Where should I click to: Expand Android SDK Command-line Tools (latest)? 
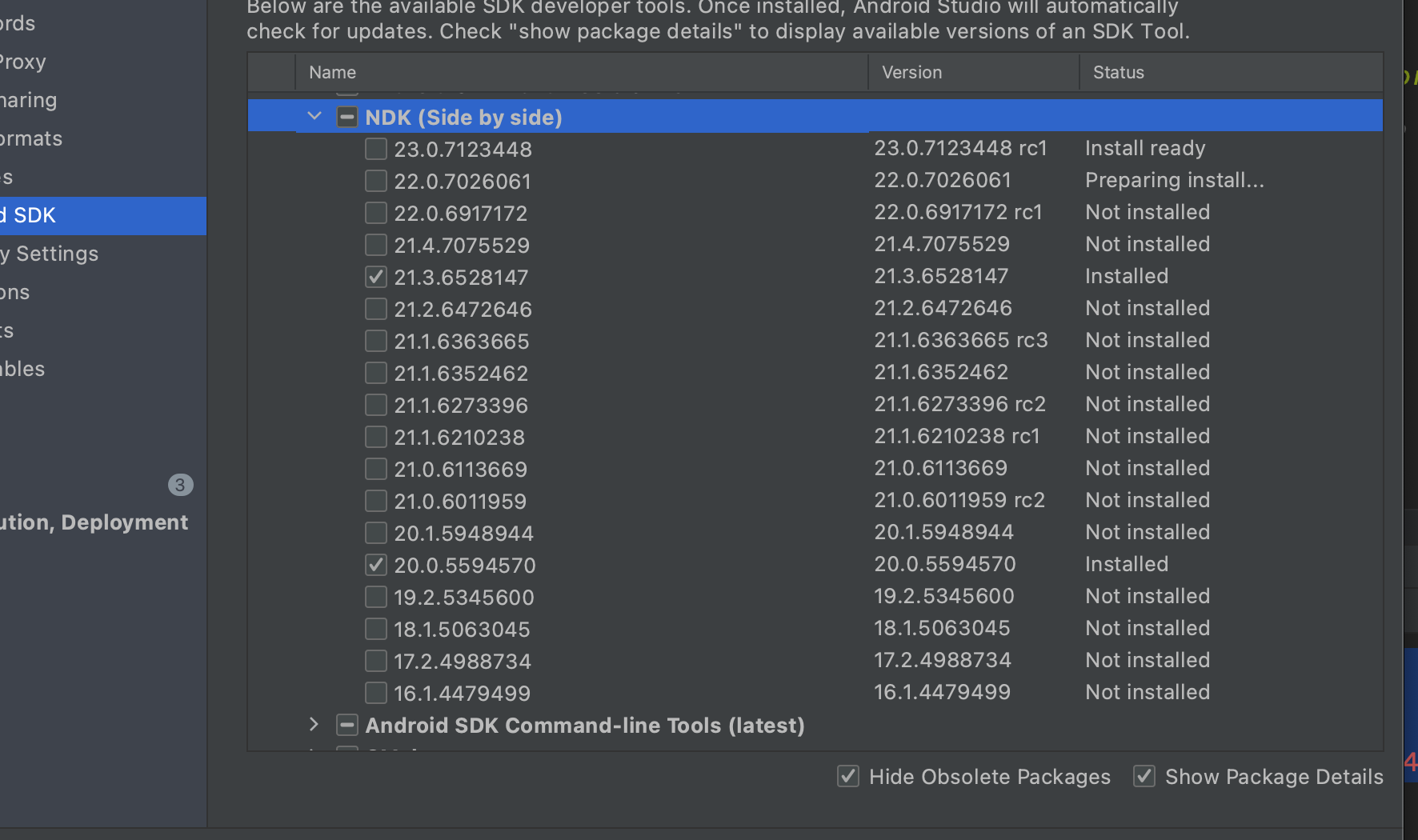pos(313,725)
